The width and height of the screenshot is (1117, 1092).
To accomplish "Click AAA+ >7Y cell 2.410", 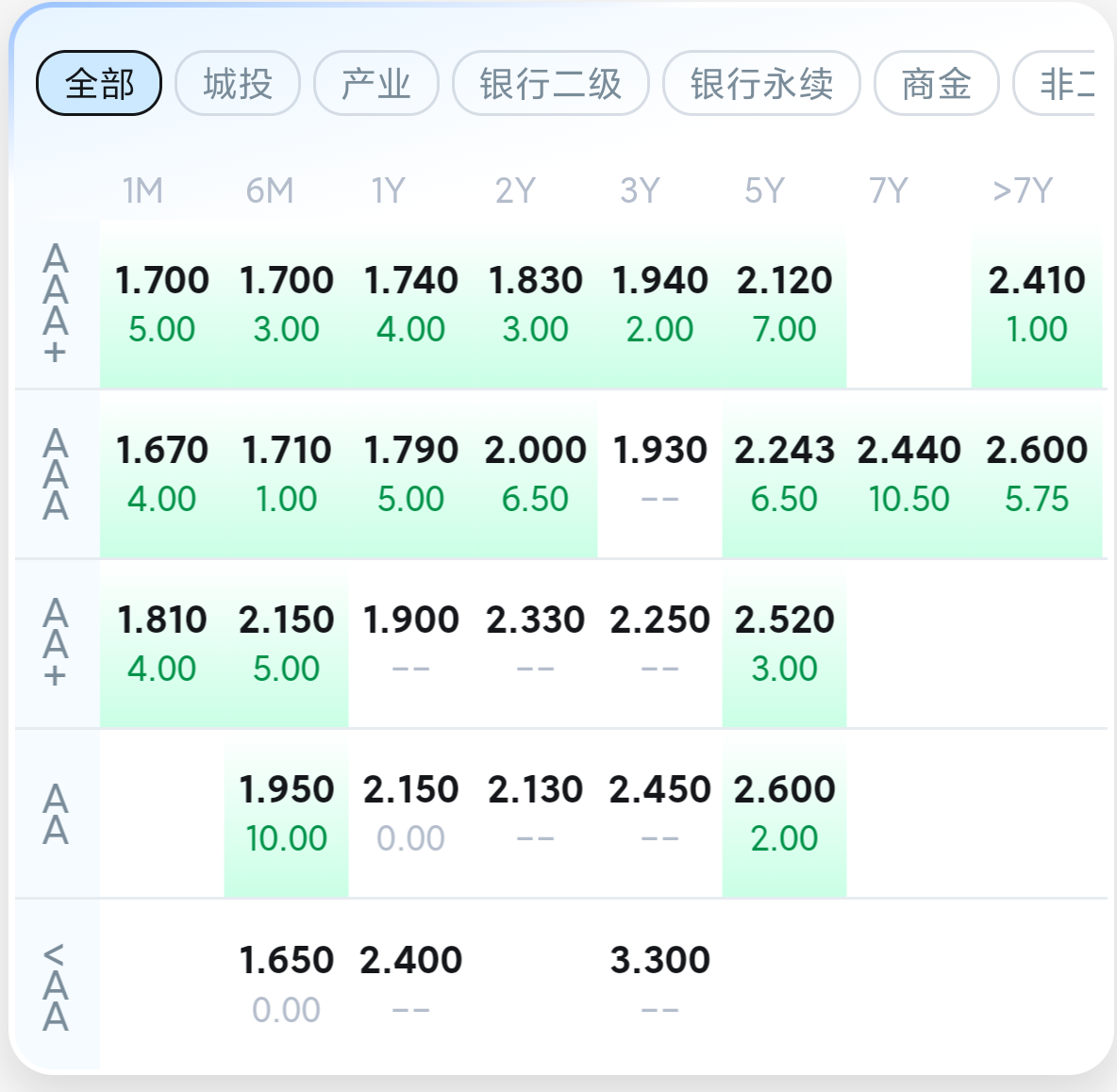I will tap(1037, 304).
